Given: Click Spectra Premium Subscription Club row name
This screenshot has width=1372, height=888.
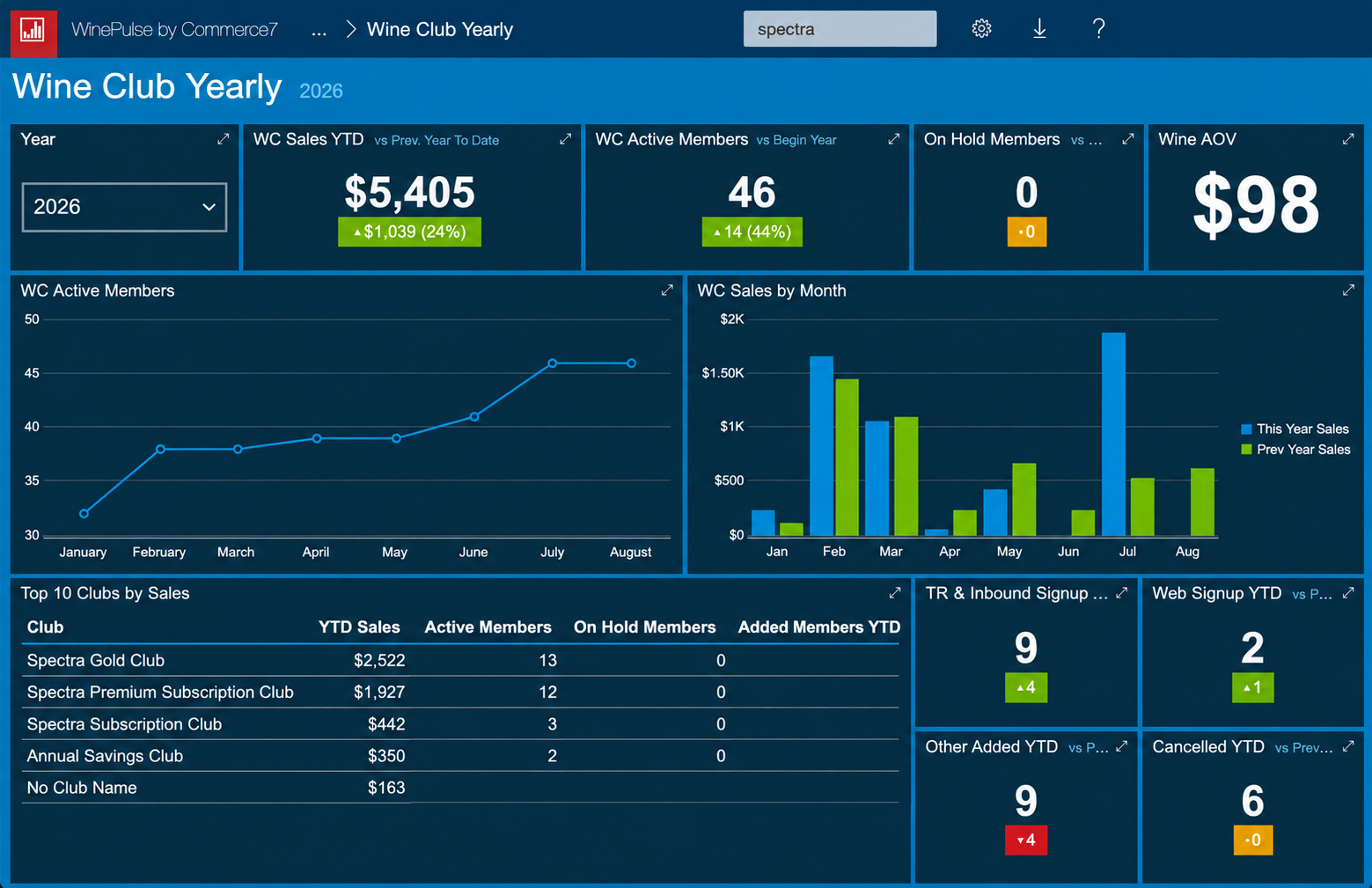Looking at the screenshot, I should point(160,693).
